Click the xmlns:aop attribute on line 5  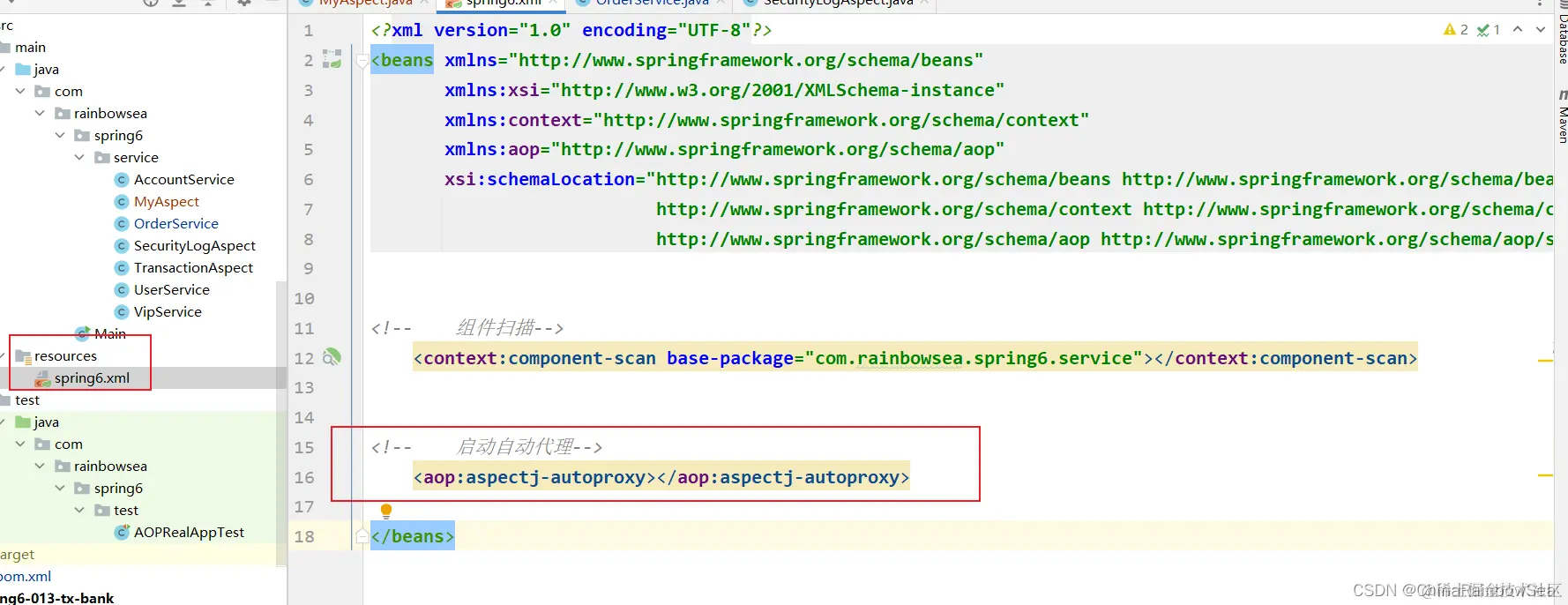pos(724,149)
